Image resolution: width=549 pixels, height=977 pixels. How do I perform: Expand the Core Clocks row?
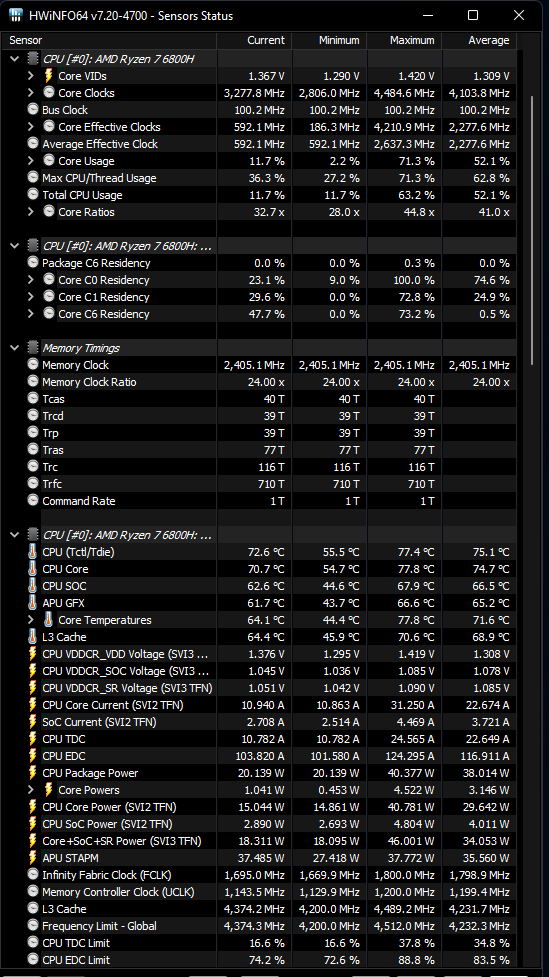[x=31, y=93]
